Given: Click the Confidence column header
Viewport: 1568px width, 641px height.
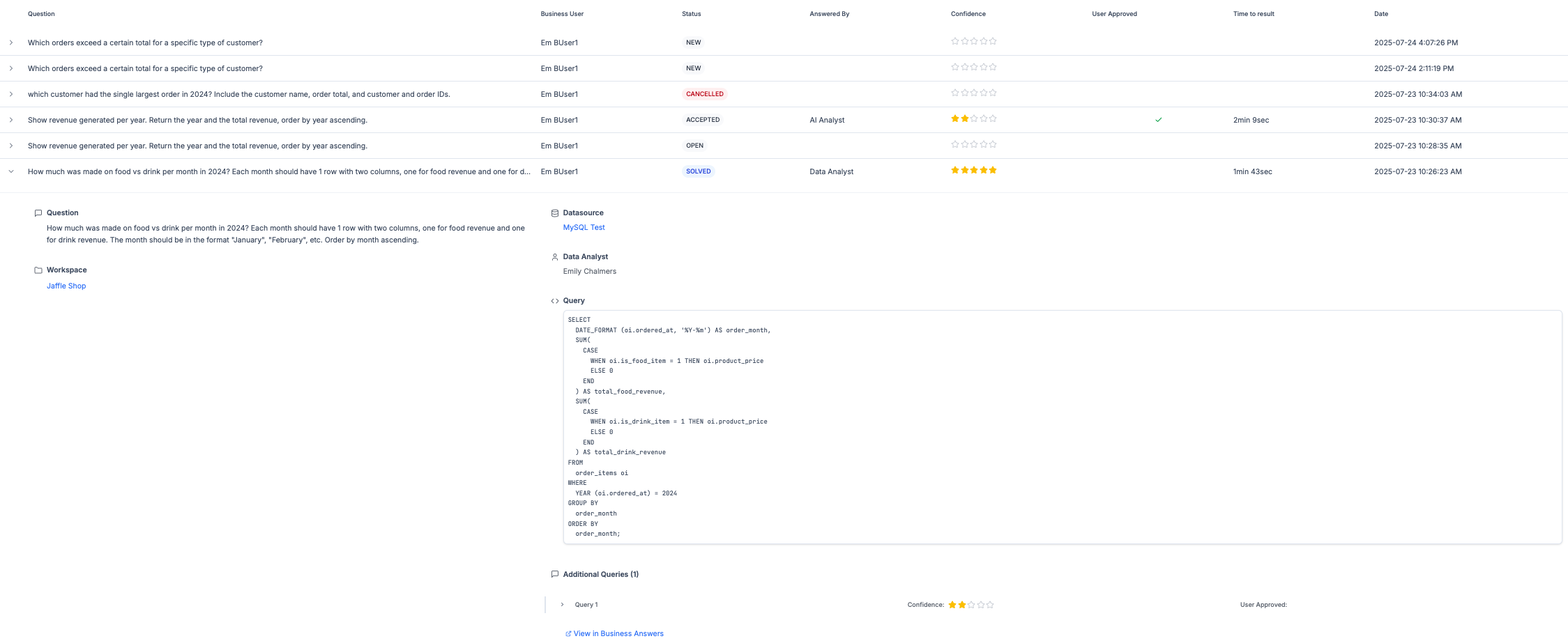Looking at the screenshot, I should 968,14.
